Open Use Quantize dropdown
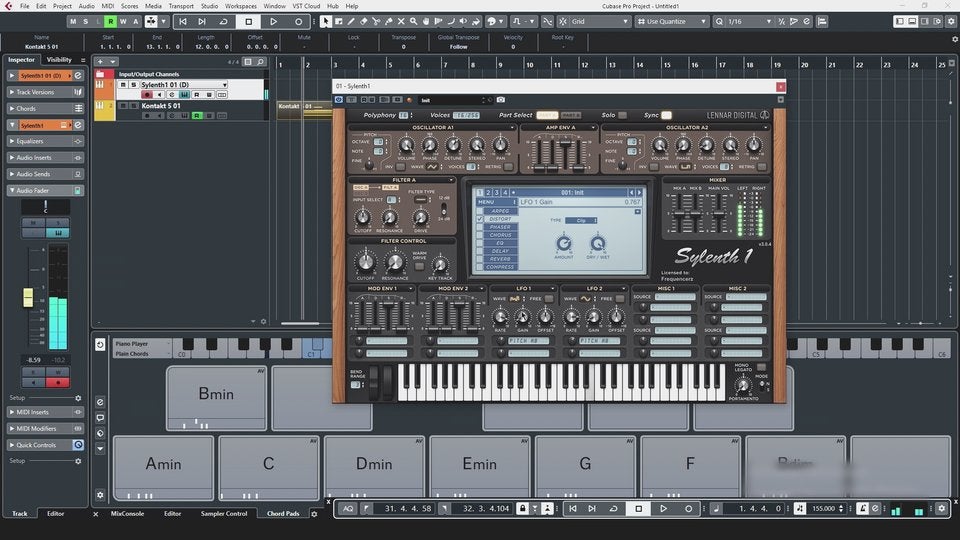The height and width of the screenshot is (540, 960). click(672, 21)
